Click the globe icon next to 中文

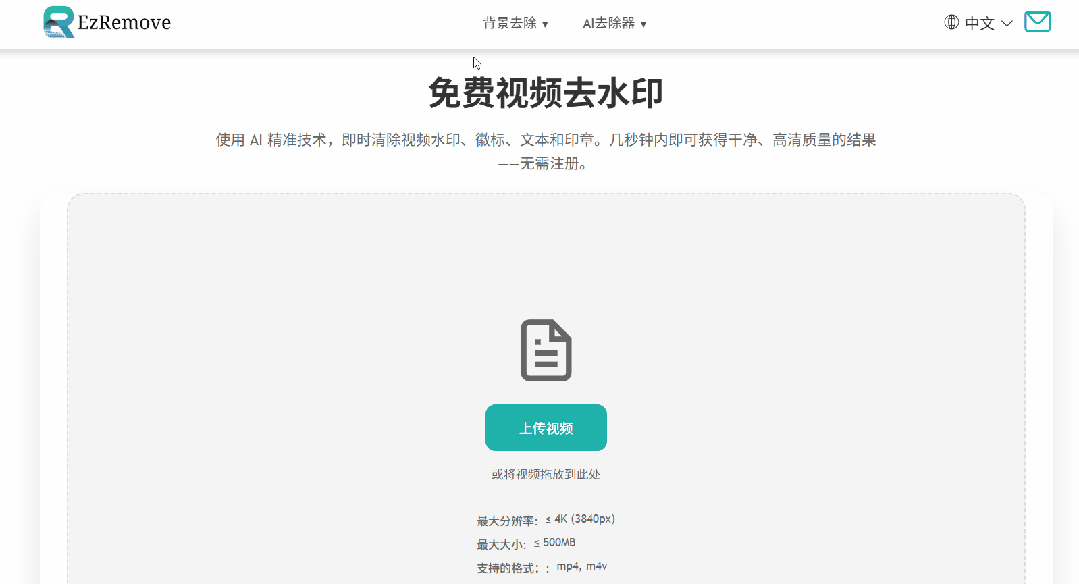tap(949, 22)
